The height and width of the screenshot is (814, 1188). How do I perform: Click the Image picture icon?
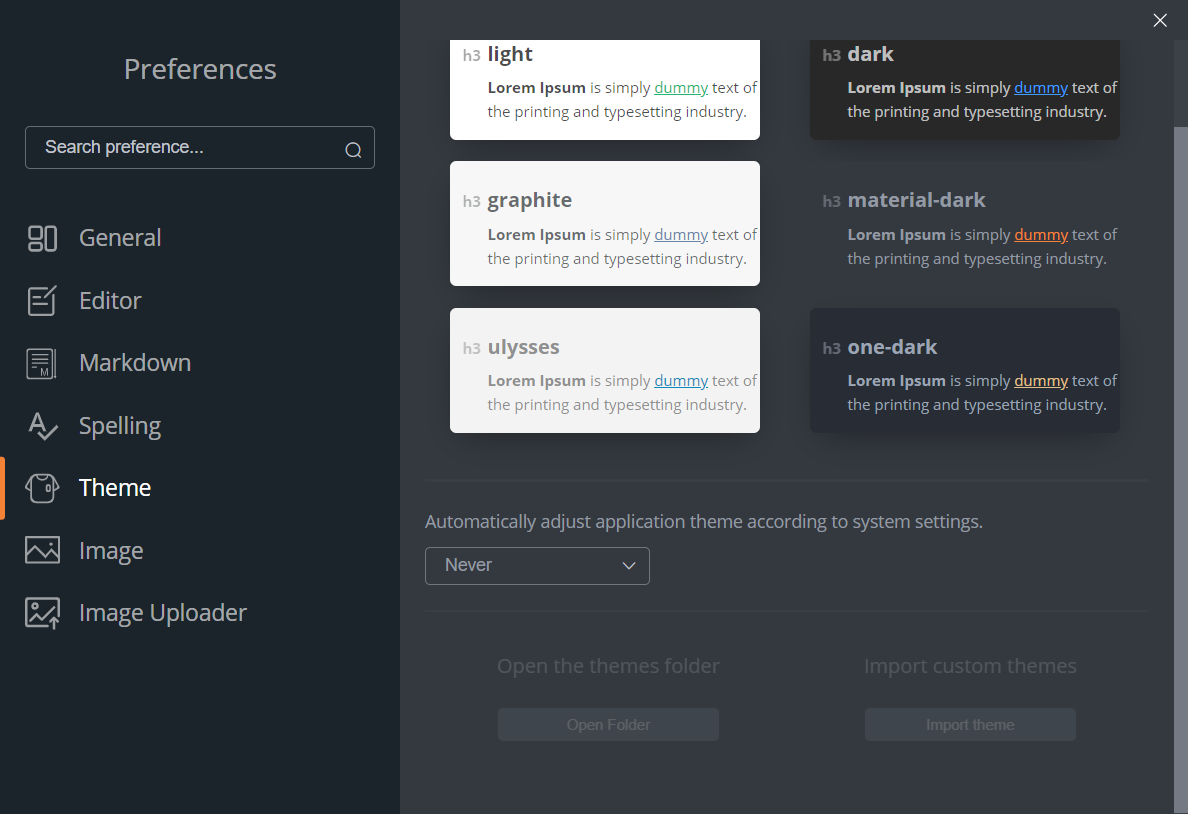tap(42, 550)
